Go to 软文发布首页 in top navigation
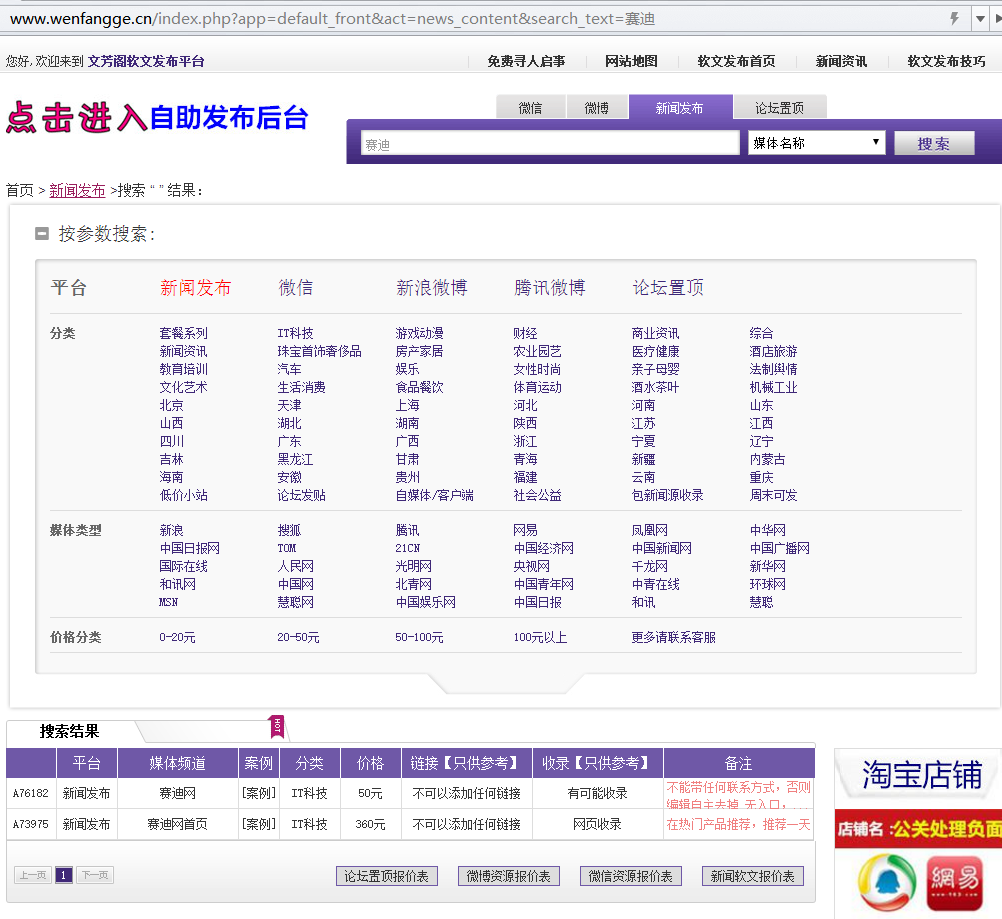This screenshot has height=919, width=1002. click(736, 61)
